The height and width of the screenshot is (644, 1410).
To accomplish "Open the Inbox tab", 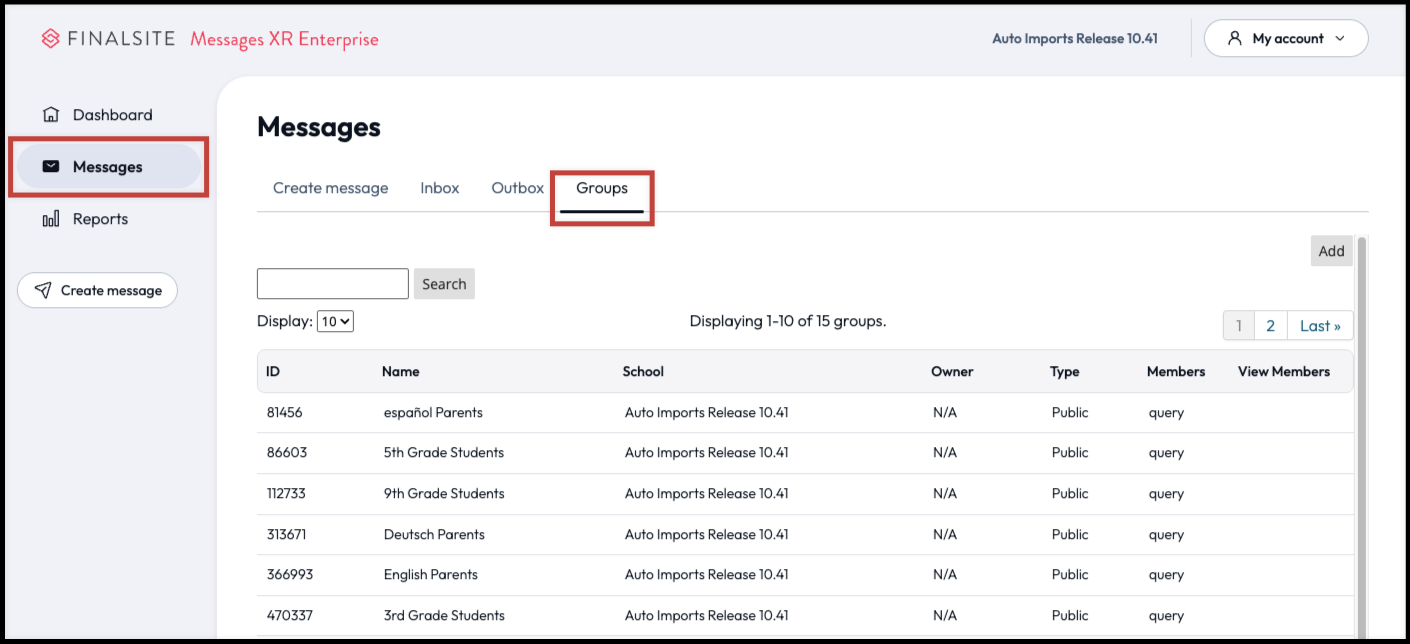I will (439, 188).
